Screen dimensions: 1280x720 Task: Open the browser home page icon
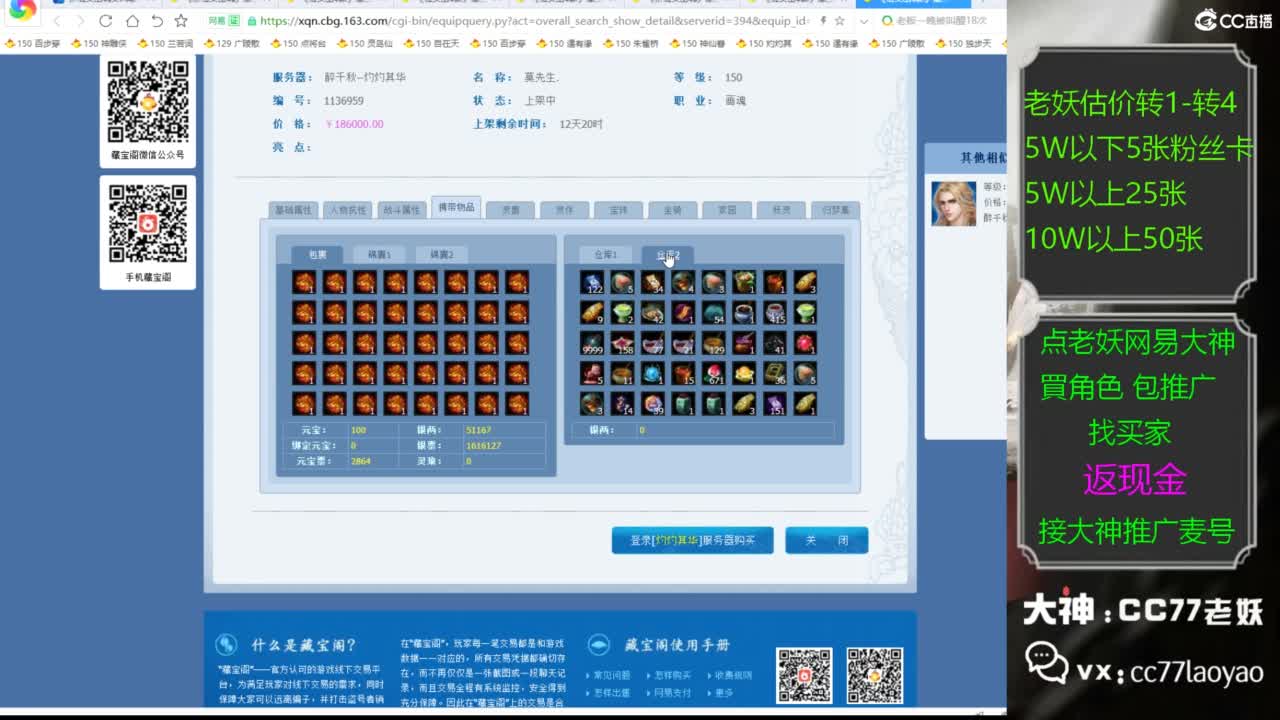(132, 20)
